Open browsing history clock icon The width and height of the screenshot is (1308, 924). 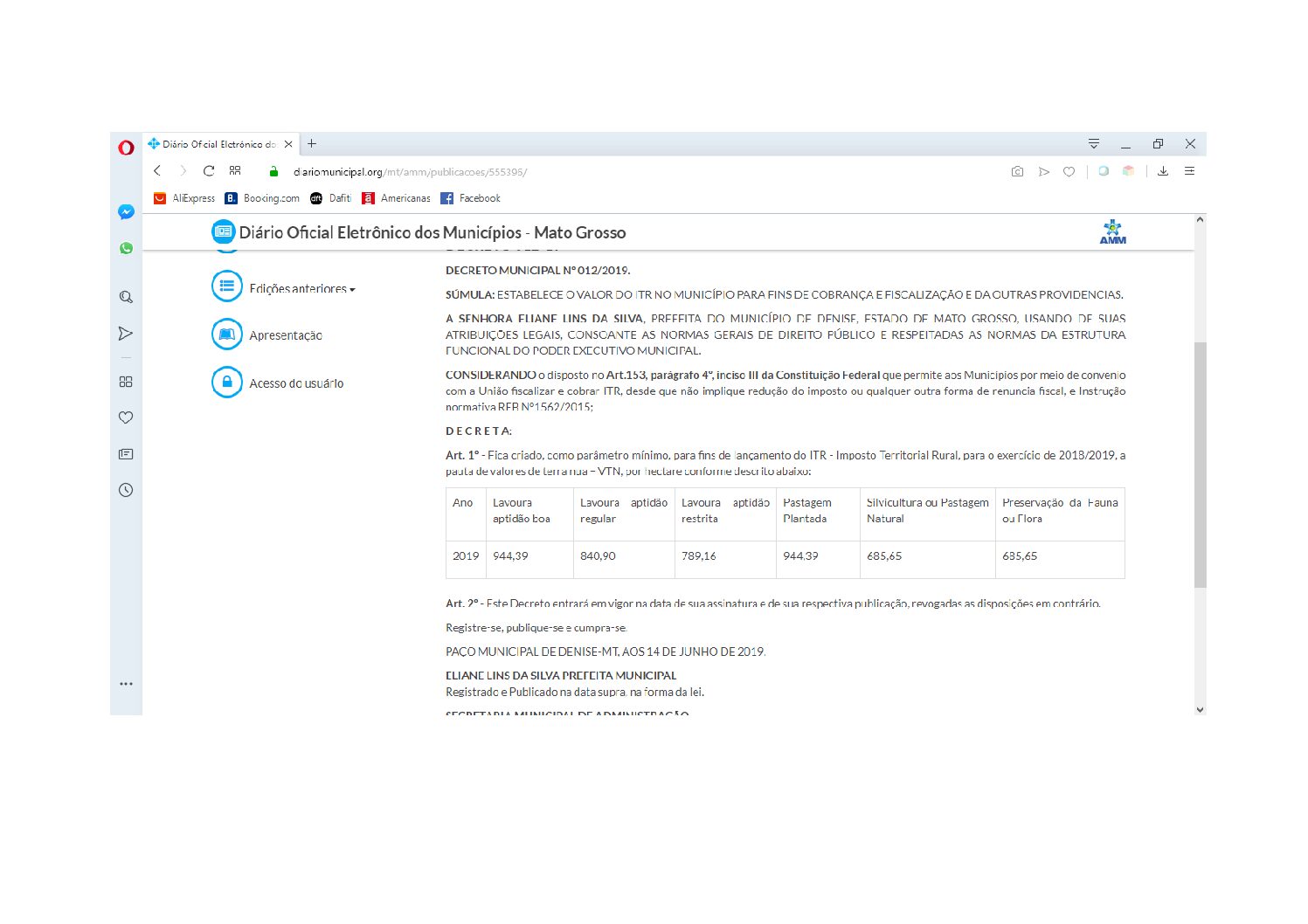point(126,490)
